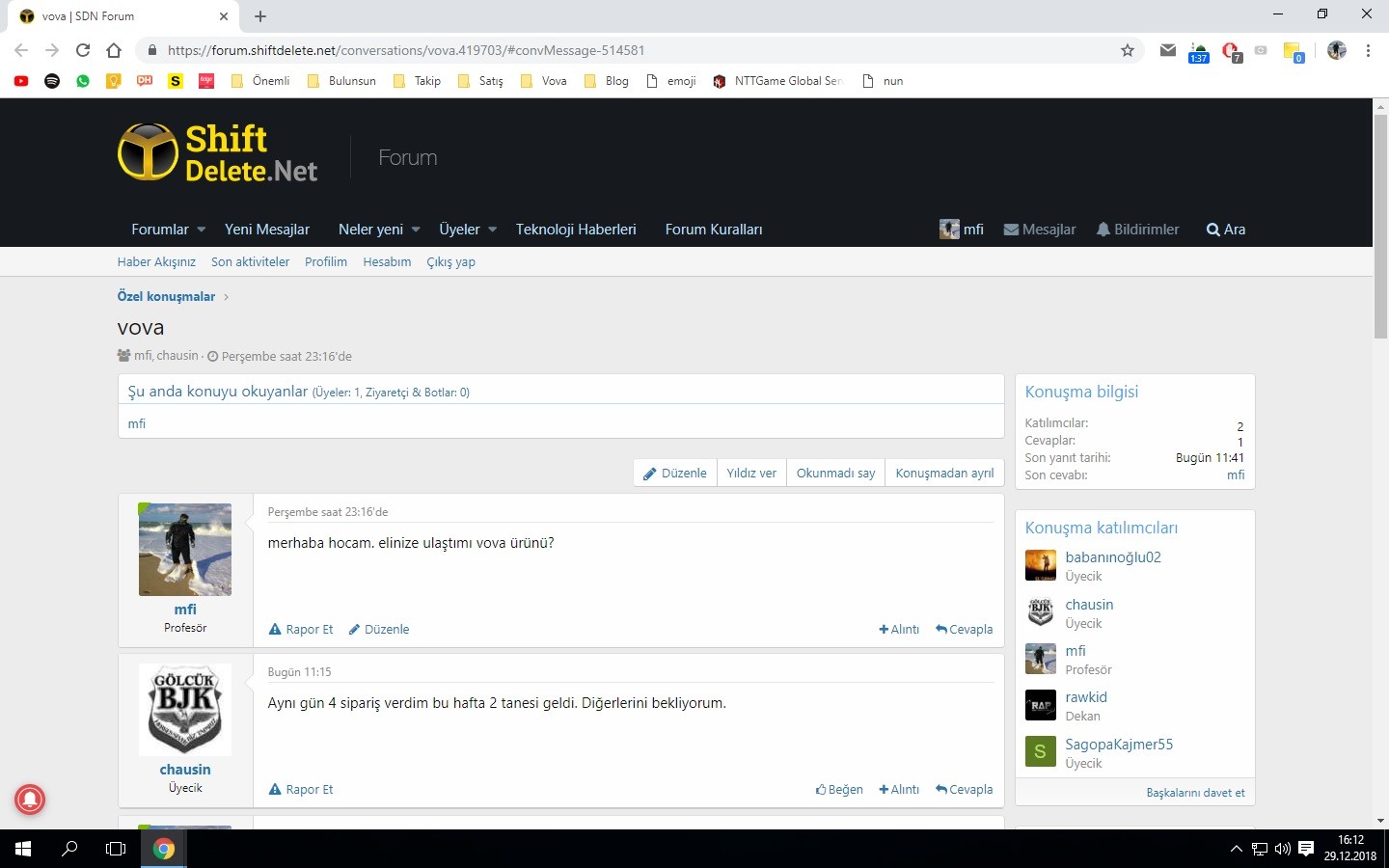Show hidden tray icons chevron
Screen dimensions: 1389x868
pos(1236,849)
